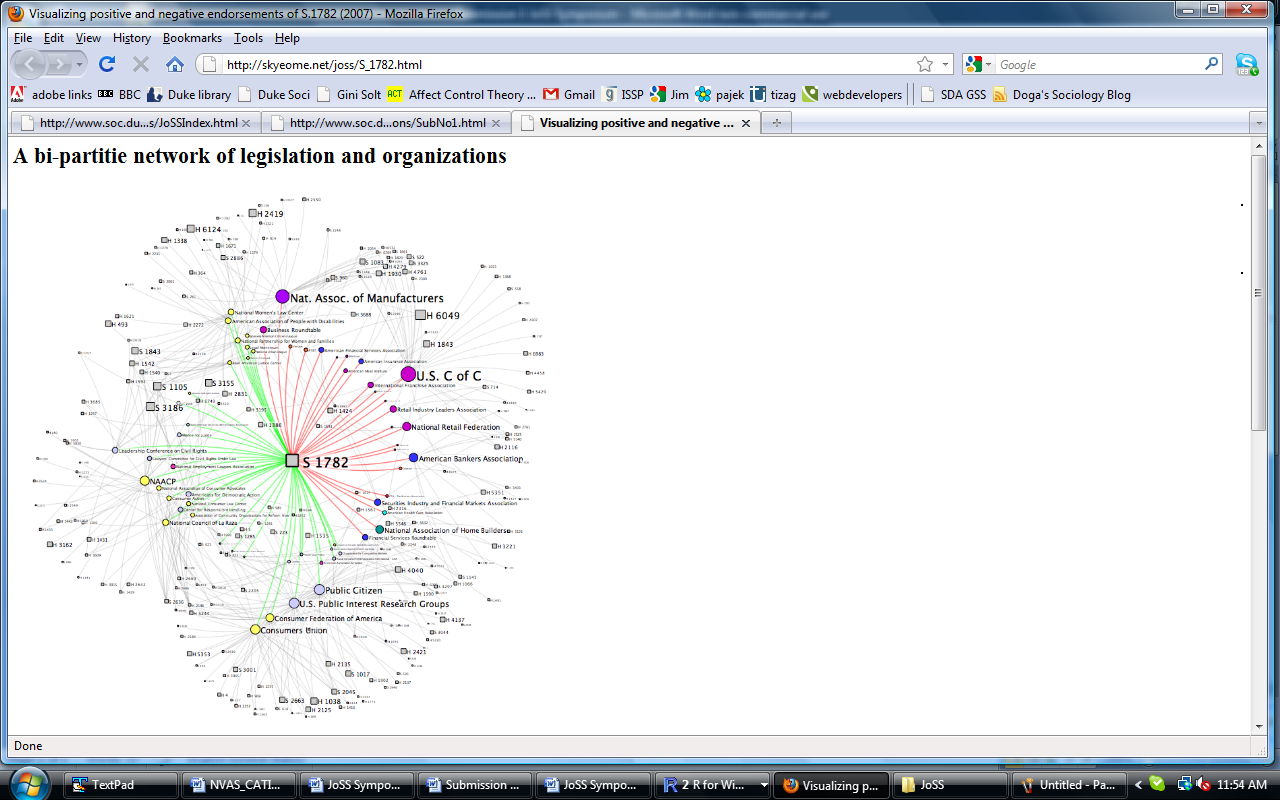
Task: Open the Help menu
Action: 287,38
